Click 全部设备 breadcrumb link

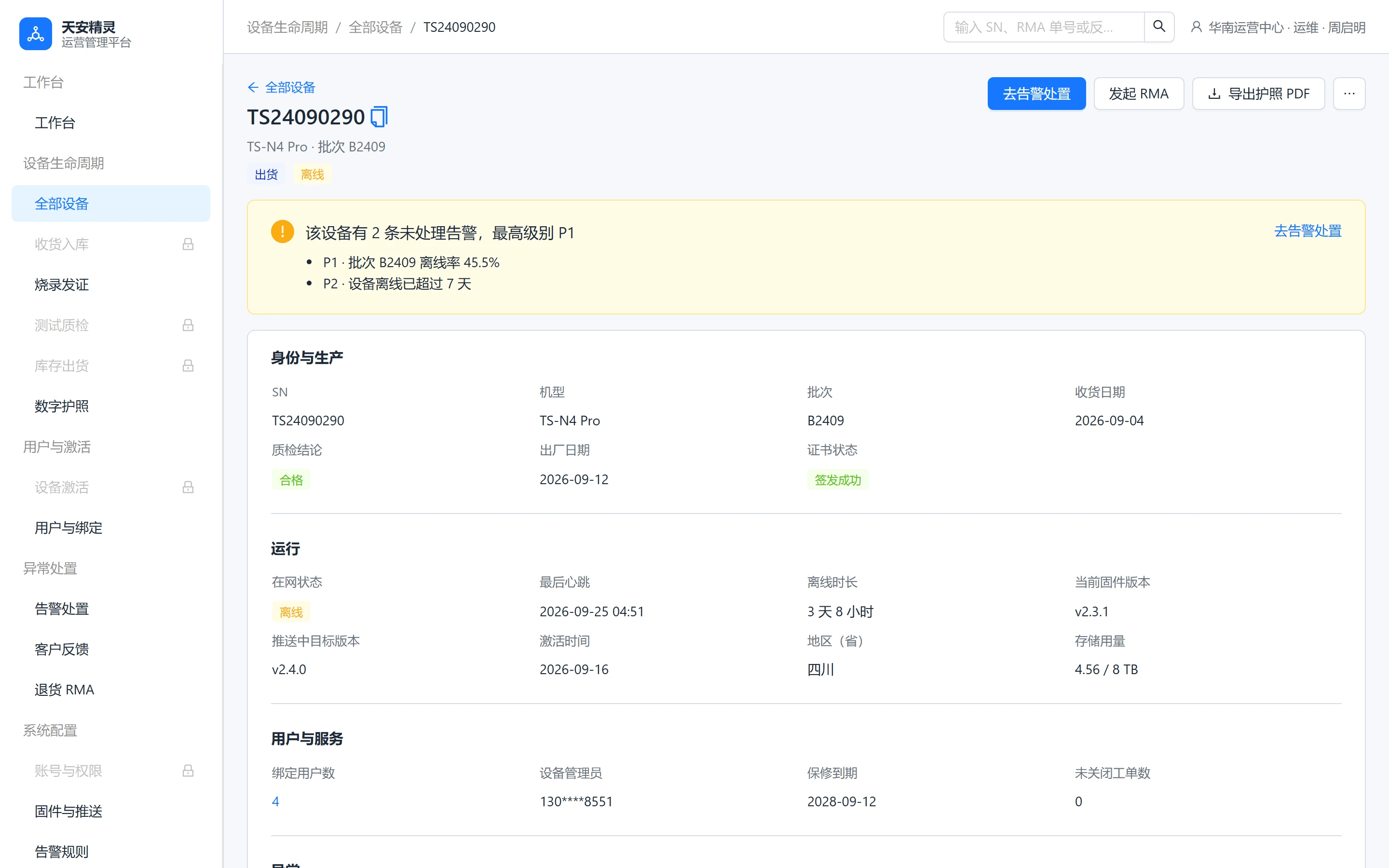[375, 27]
